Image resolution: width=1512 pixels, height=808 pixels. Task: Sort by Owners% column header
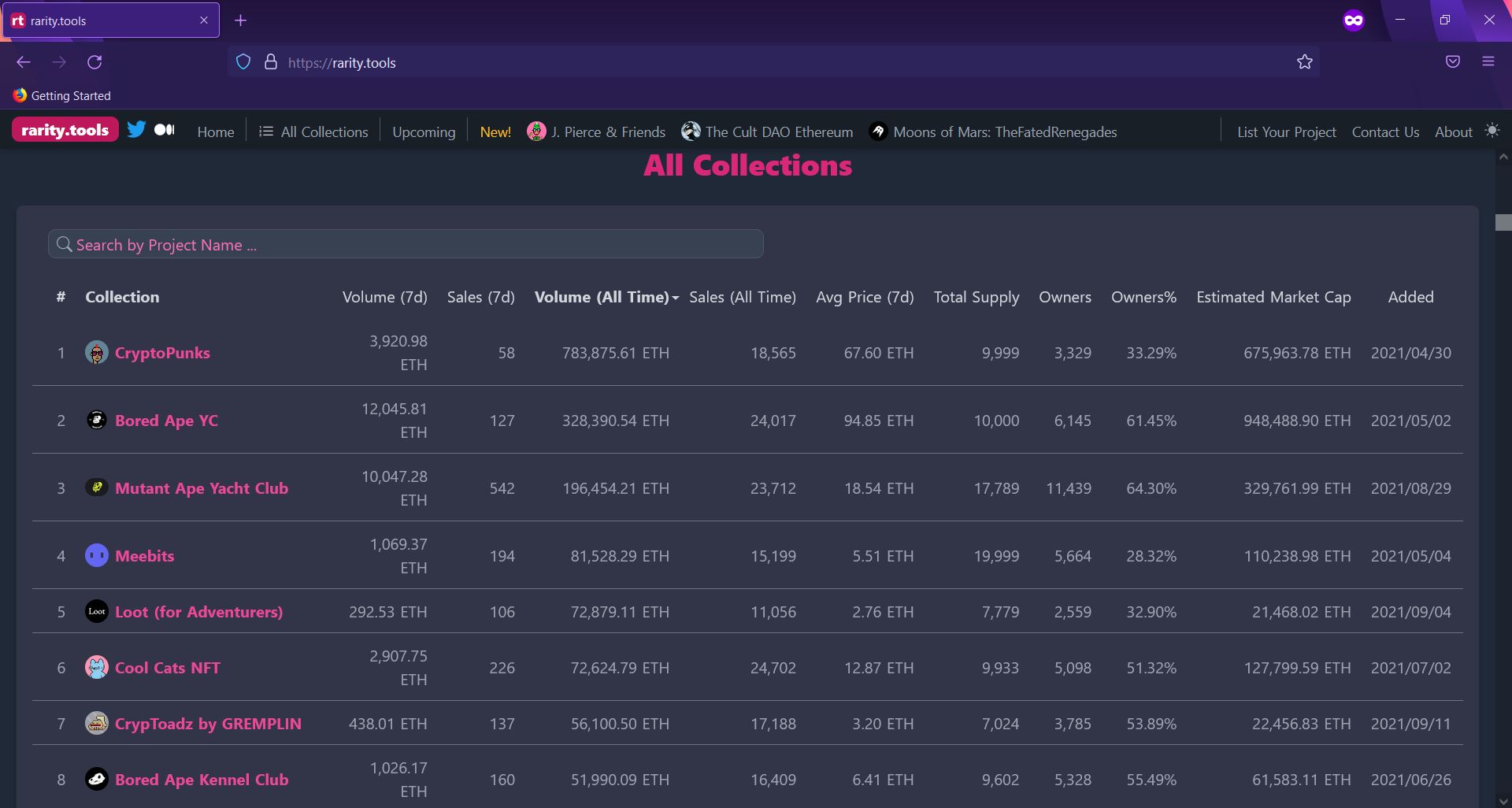1143,297
